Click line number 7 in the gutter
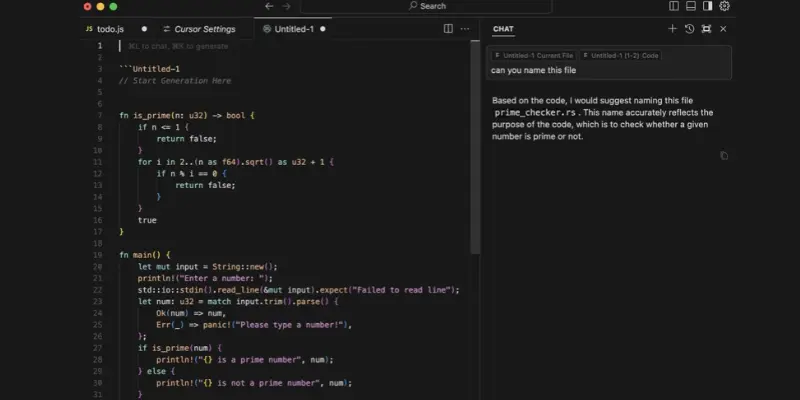Viewport: 800px width, 400px height. pyautogui.click(x=100, y=115)
